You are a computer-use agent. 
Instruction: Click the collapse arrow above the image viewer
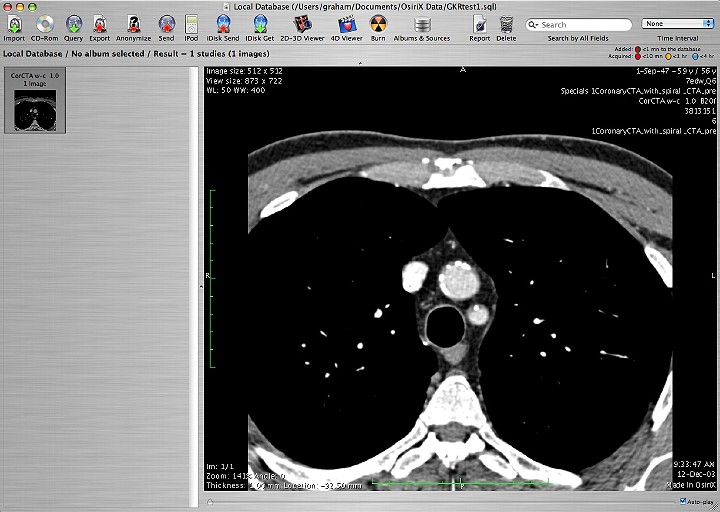click(360, 63)
